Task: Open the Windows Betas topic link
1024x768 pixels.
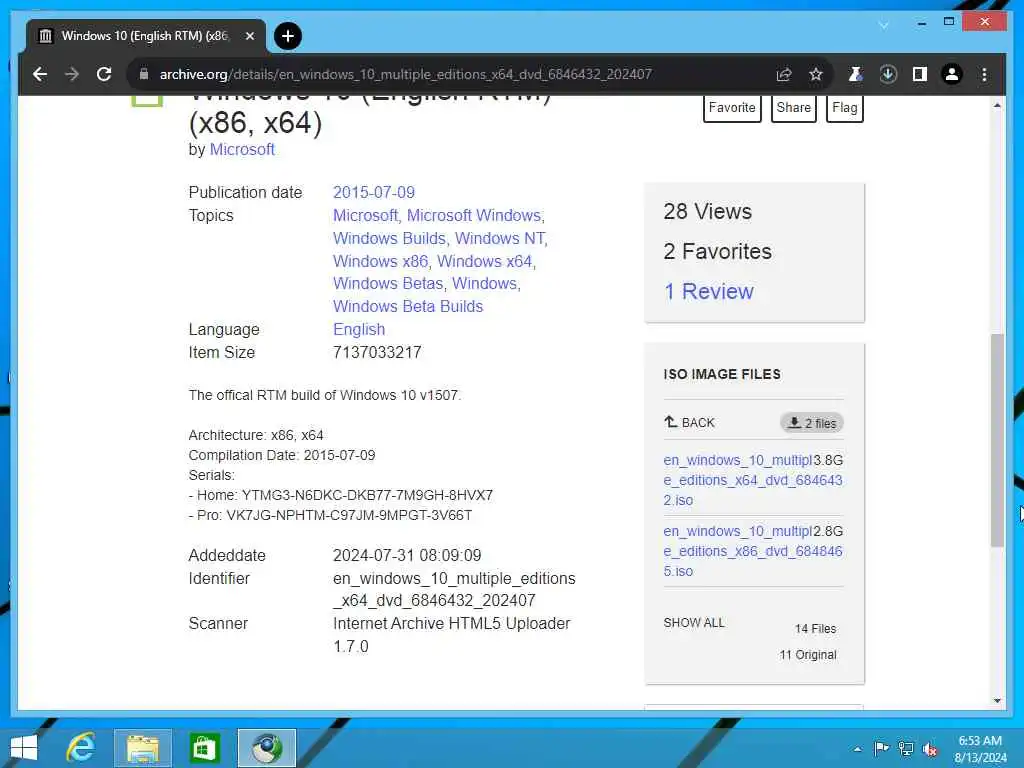Action: [389, 283]
